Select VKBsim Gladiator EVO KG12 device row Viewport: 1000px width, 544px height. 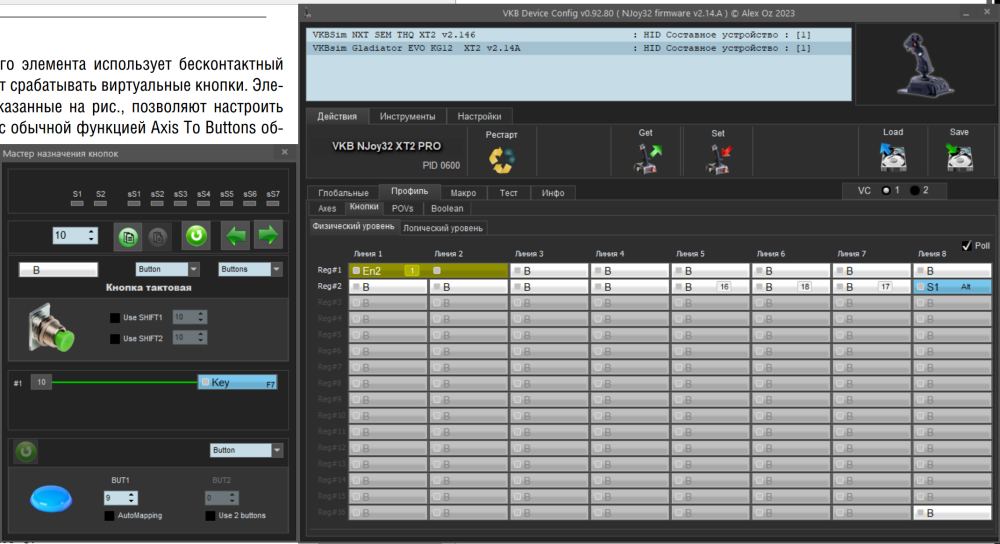click(x=578, y=48)
